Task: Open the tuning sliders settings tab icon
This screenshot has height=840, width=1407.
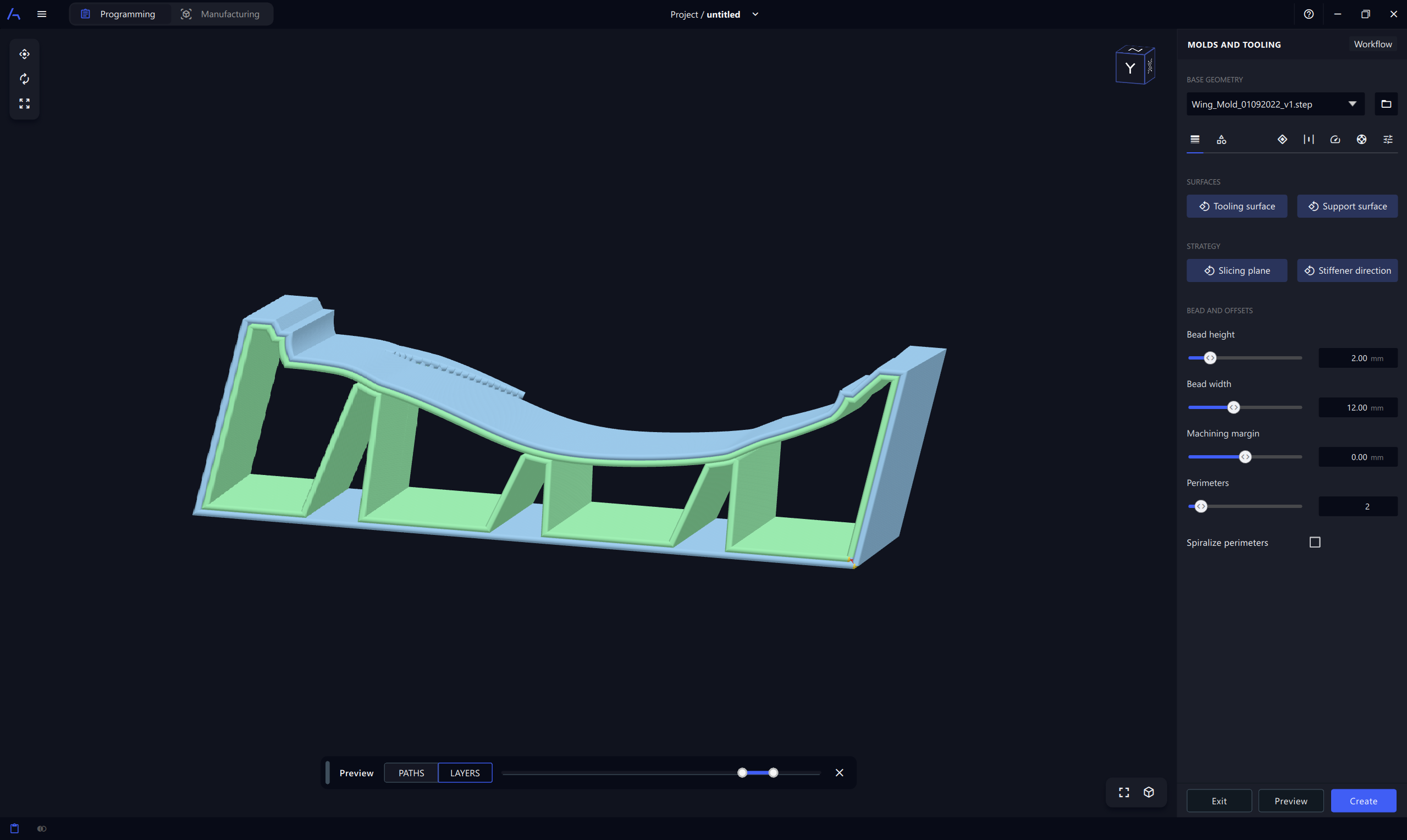Action: pos(1388,139)
